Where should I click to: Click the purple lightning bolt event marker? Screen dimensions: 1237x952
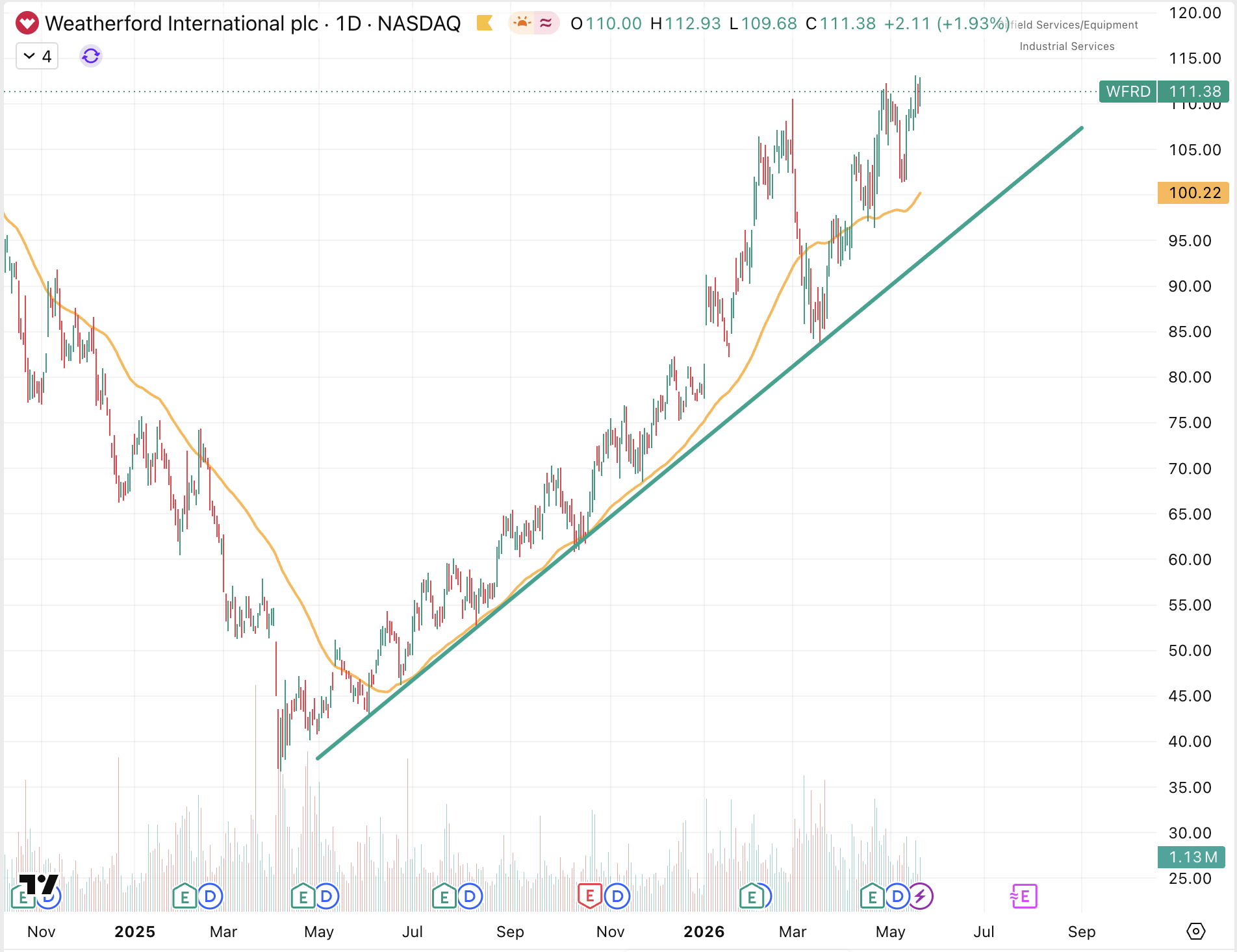tap(921, 897)
